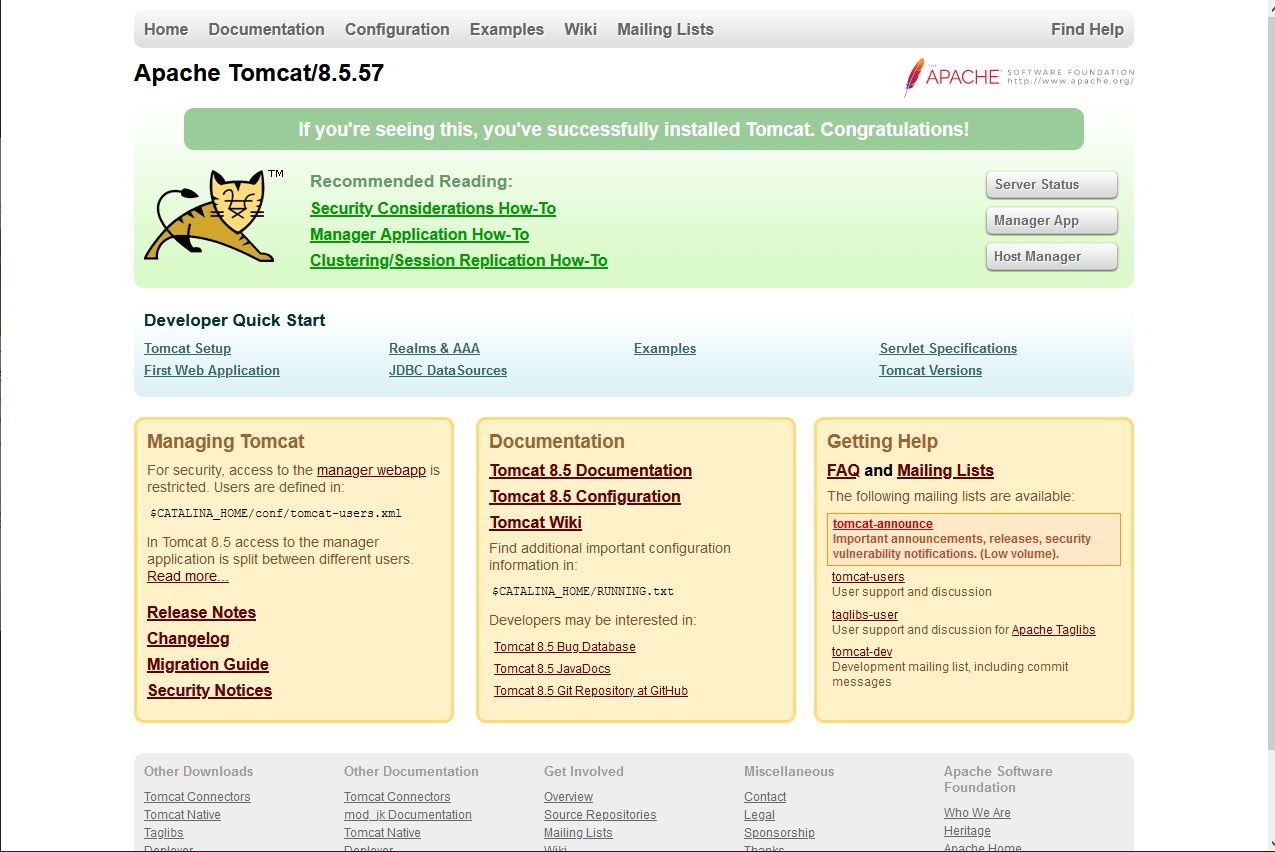The image size is (1275, 852).
Task: Click the $CATALINA_HOME/conf/tomcat-users.xml path text
Action: coord(276,513)
